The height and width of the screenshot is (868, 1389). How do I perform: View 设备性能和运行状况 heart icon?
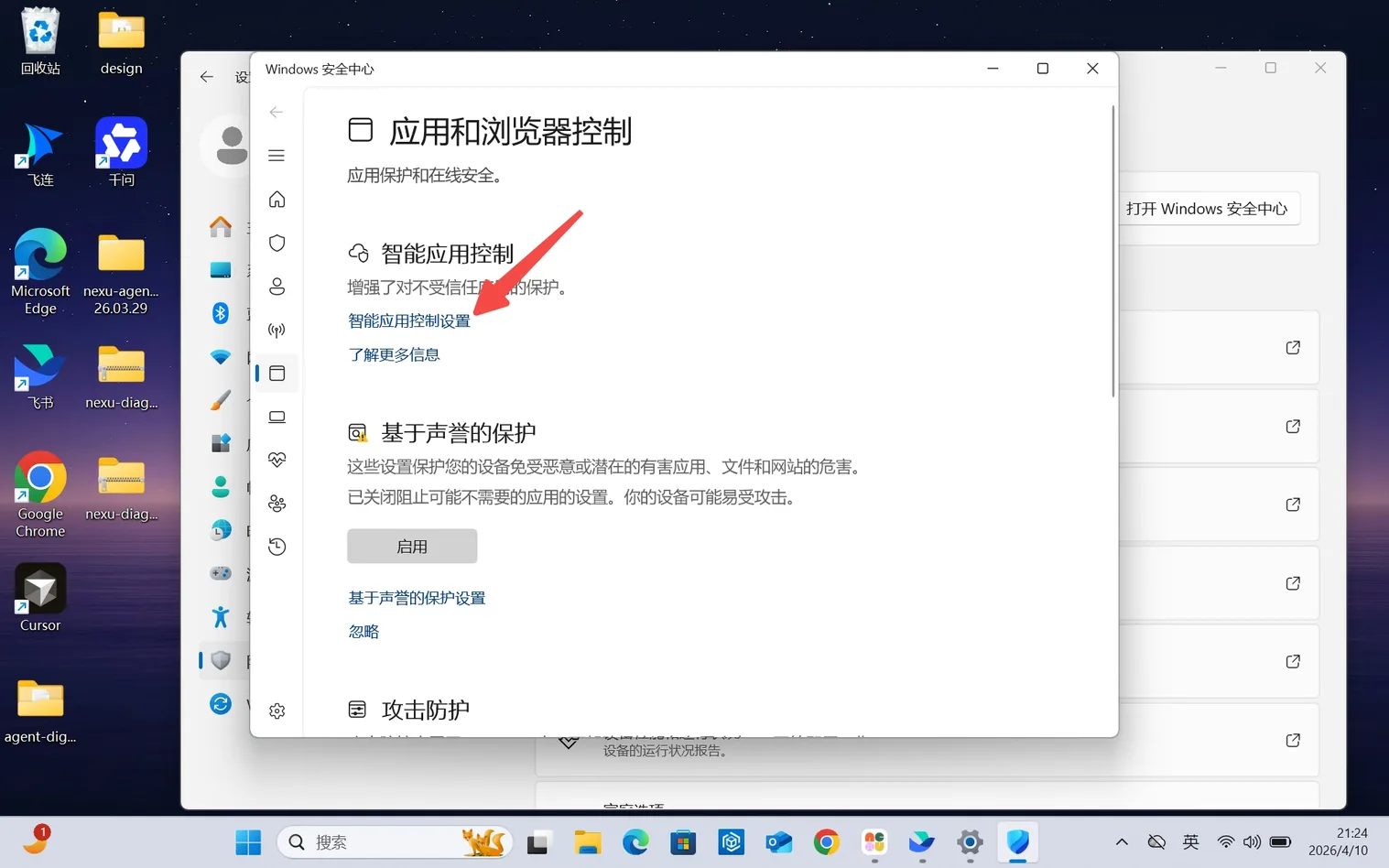pos(277,460)
